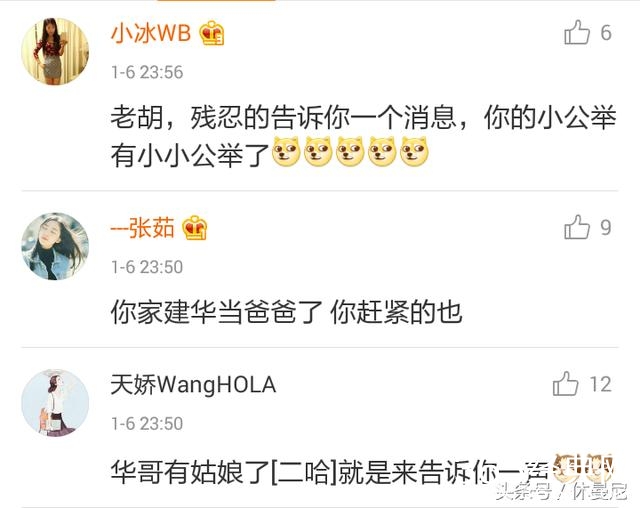
Task: Open 小冰WB's profile avatar
Action: click(55, 51)
